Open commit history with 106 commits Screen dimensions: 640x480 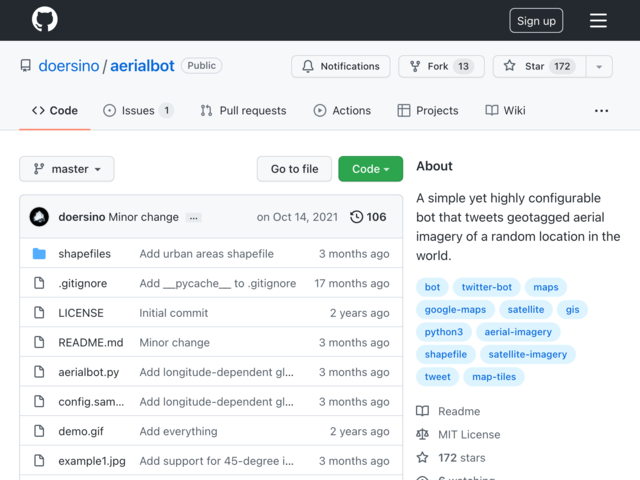tap(368, 217)
